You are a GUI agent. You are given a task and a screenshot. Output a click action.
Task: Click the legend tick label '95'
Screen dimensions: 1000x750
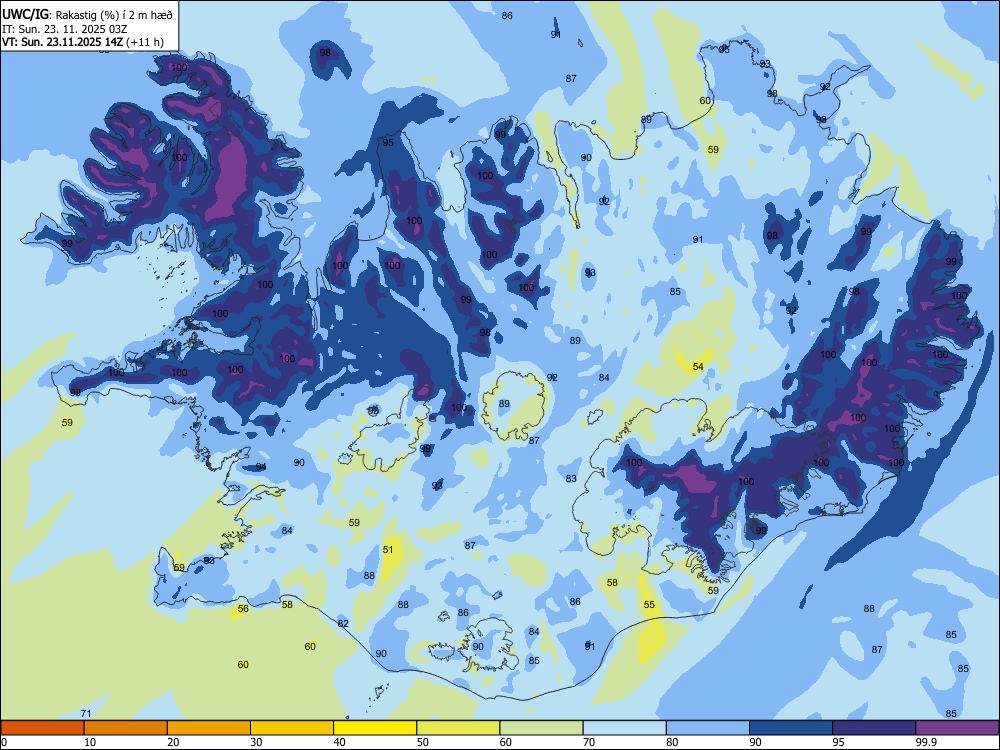[838, 742]
